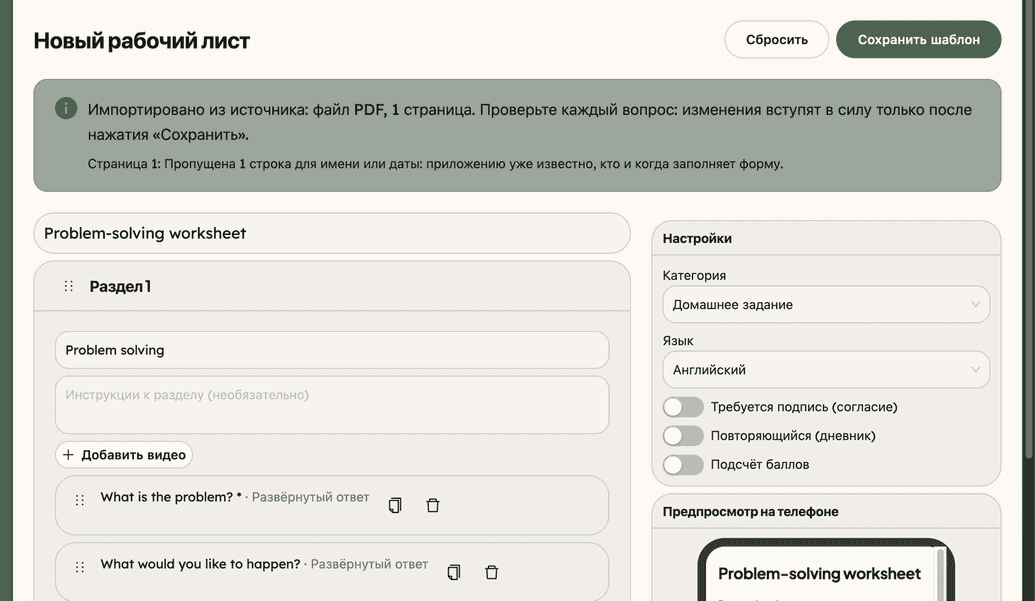This screenshot has height=601, width=1035.
Task: Click the Новый рабочий лист page heading
Action: point(142,40)
